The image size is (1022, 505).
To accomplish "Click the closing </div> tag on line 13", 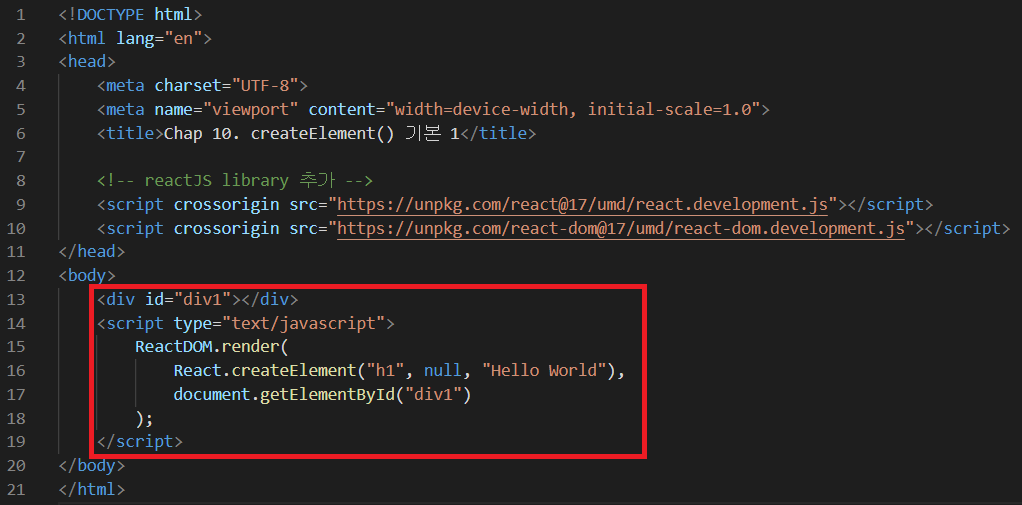I will (270, 300).
